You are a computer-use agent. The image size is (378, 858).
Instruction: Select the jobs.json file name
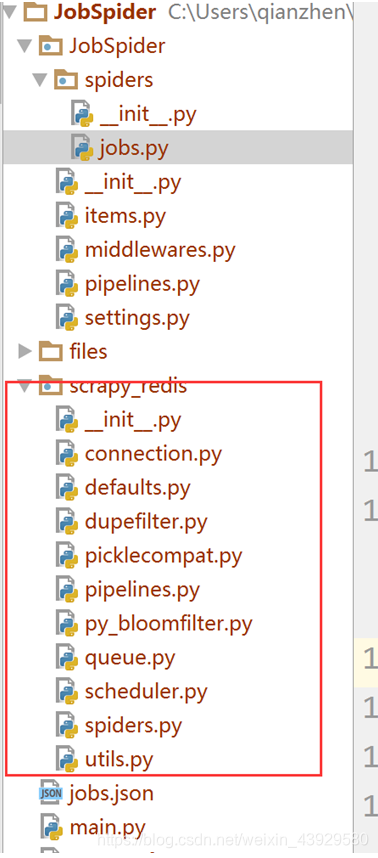[x=111, y=793]
